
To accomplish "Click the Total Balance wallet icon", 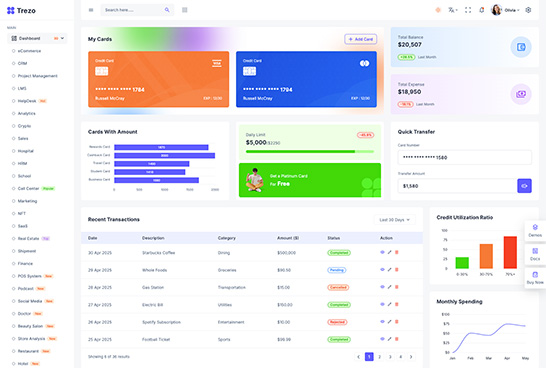I will tap(521, 47).
